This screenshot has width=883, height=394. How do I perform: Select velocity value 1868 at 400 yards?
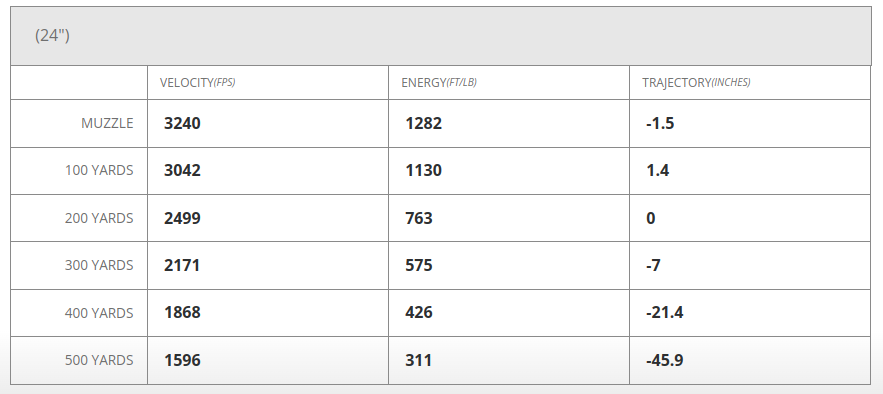pos(182,312)
